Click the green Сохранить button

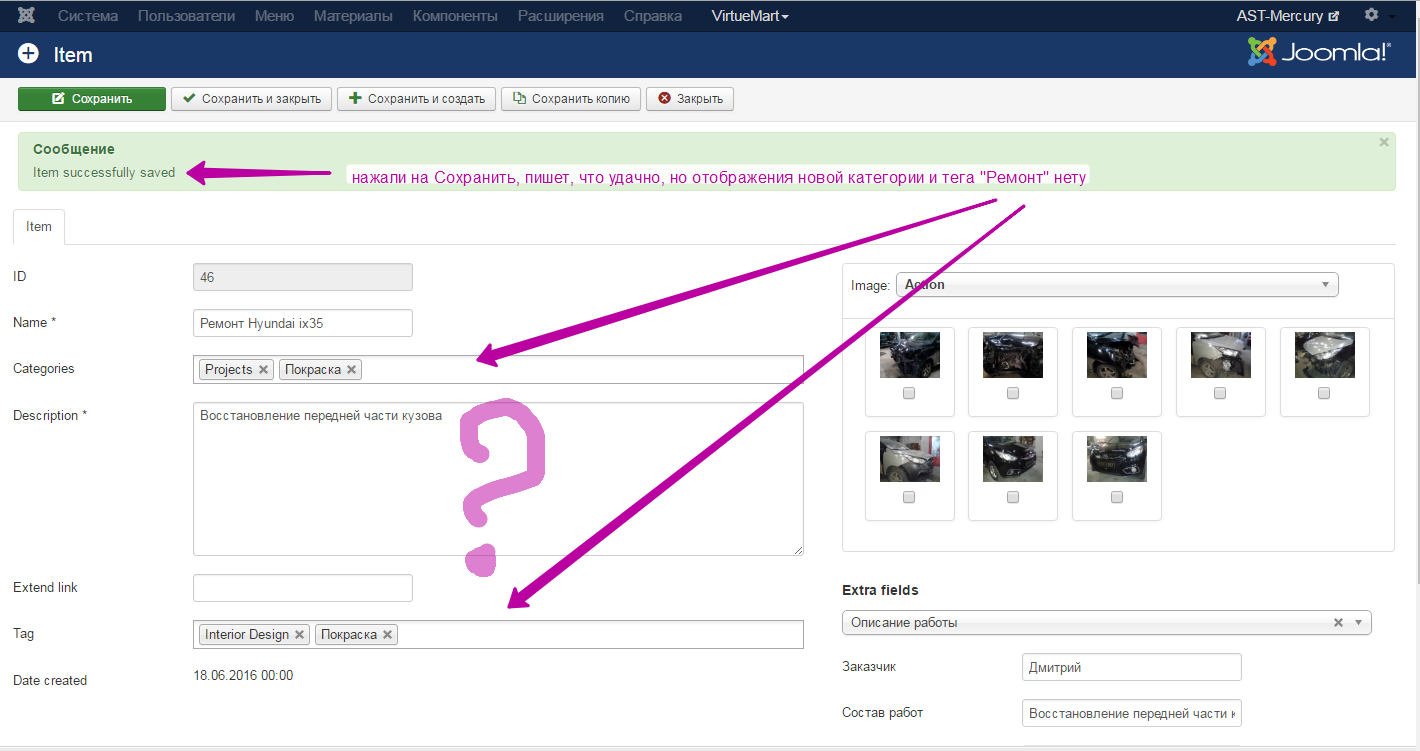[92, 99]
